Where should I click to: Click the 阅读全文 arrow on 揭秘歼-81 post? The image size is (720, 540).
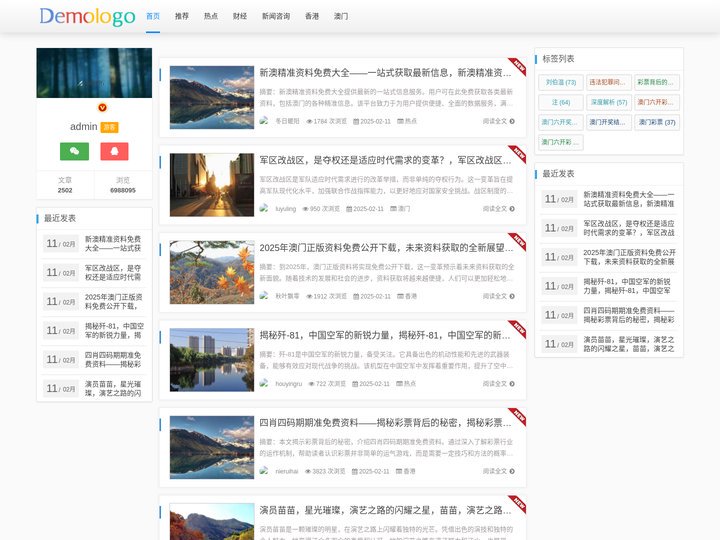tap(512, 383)
